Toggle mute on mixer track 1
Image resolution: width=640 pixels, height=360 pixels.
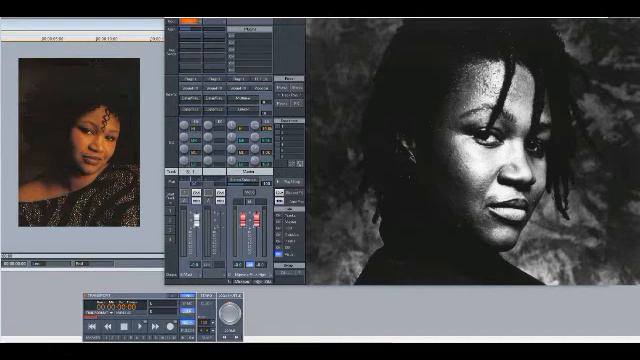(x=196, y=201)
